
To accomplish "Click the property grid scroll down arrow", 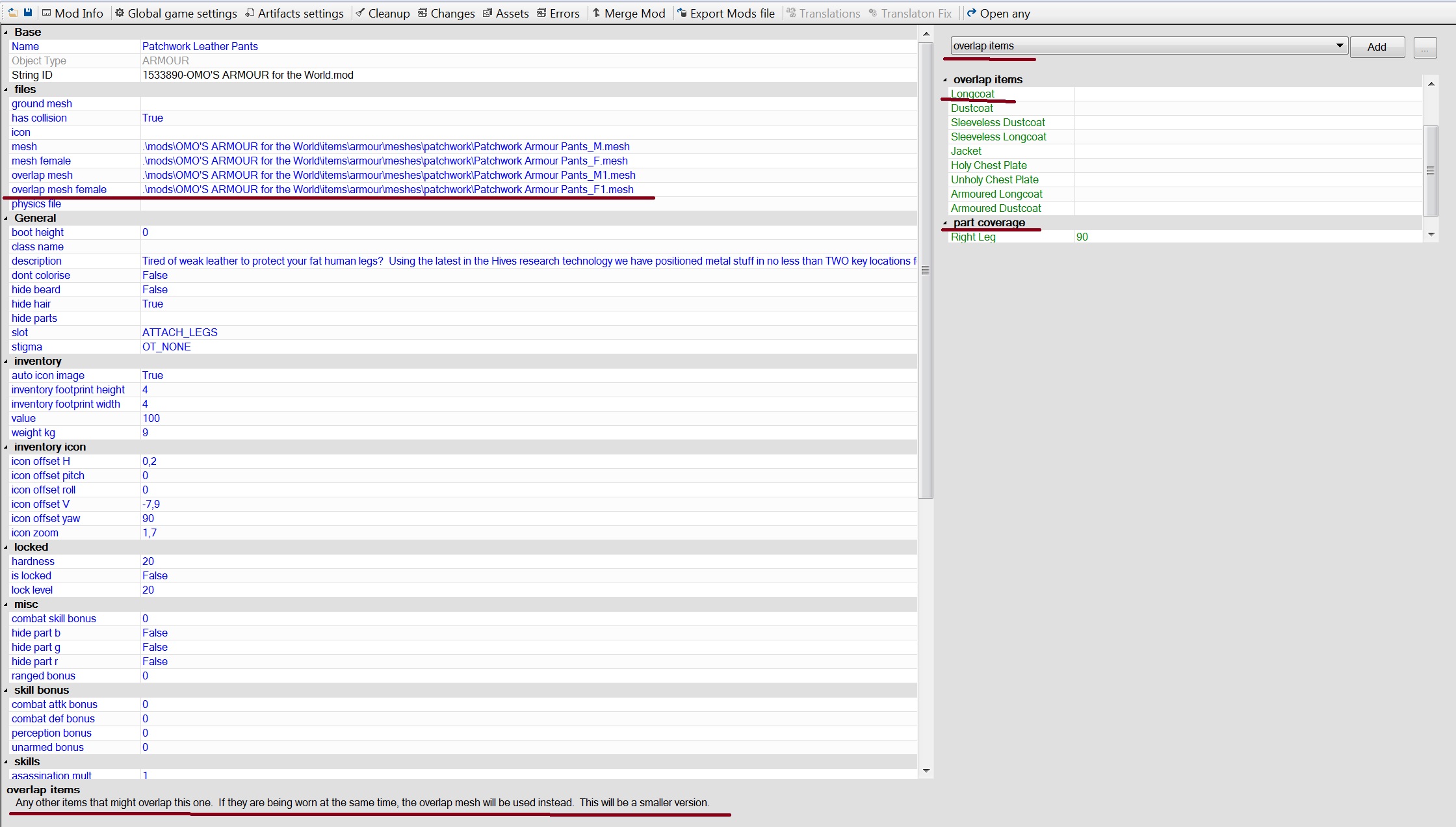I will 926,770.
